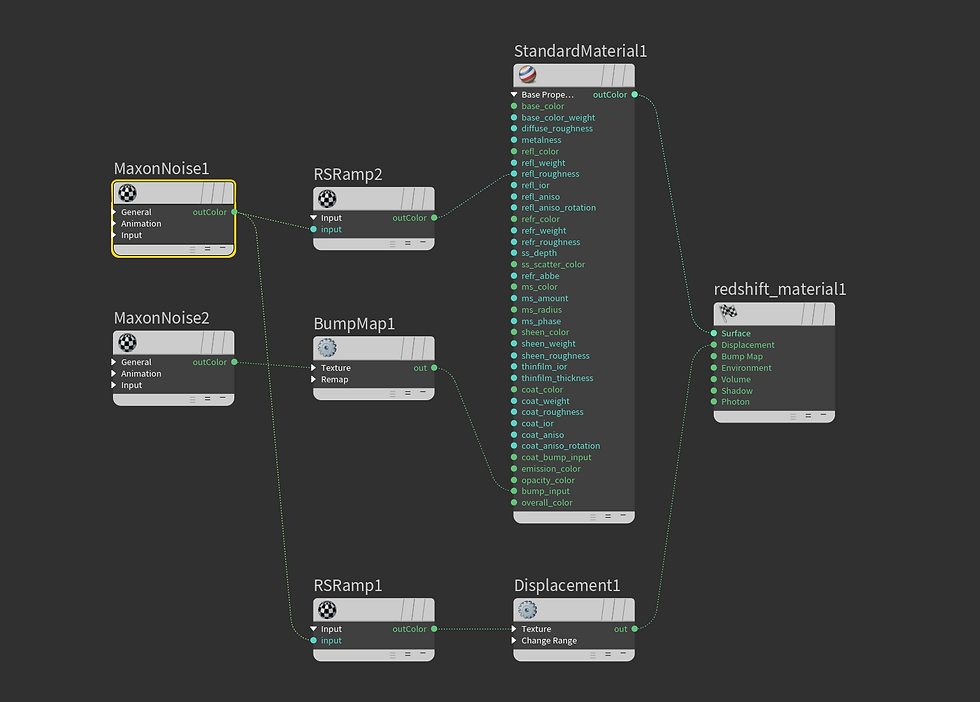Expand Remap group on BumpMap1

[314, 379]
